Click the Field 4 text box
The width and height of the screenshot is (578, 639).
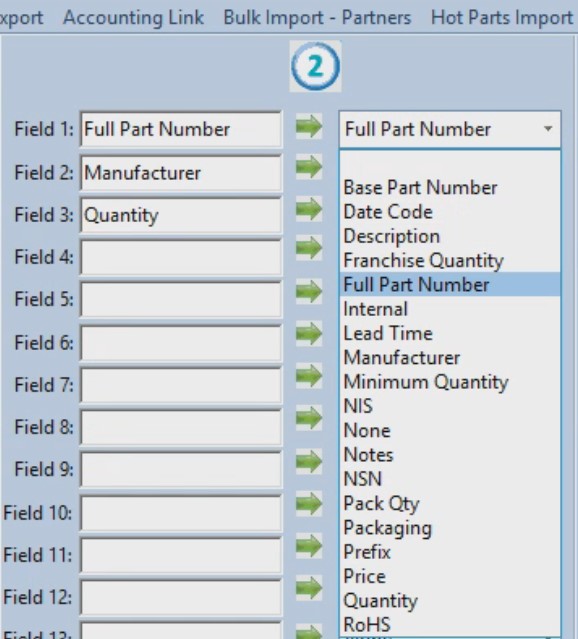tap(181, 258)
